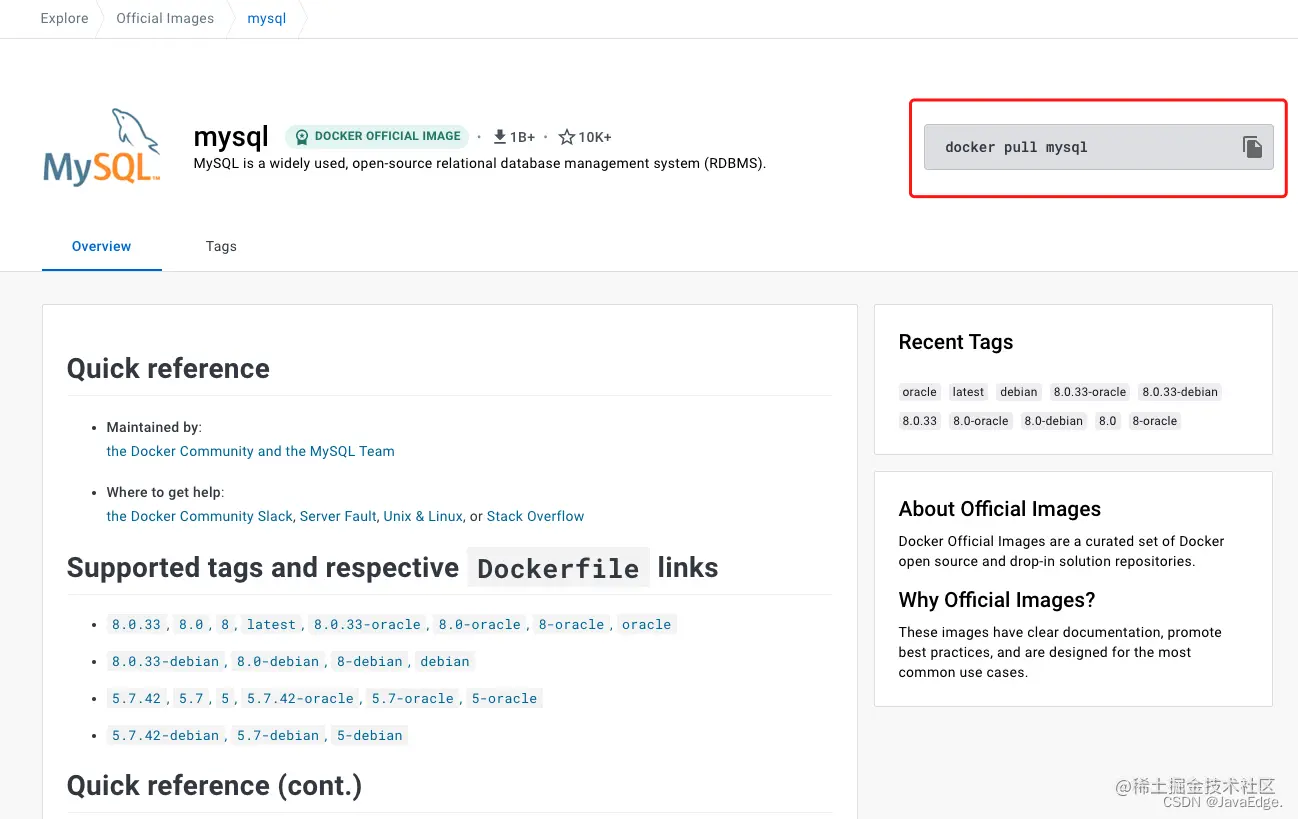
Task: Click the Quick reference heading
Action: [168, 368]
